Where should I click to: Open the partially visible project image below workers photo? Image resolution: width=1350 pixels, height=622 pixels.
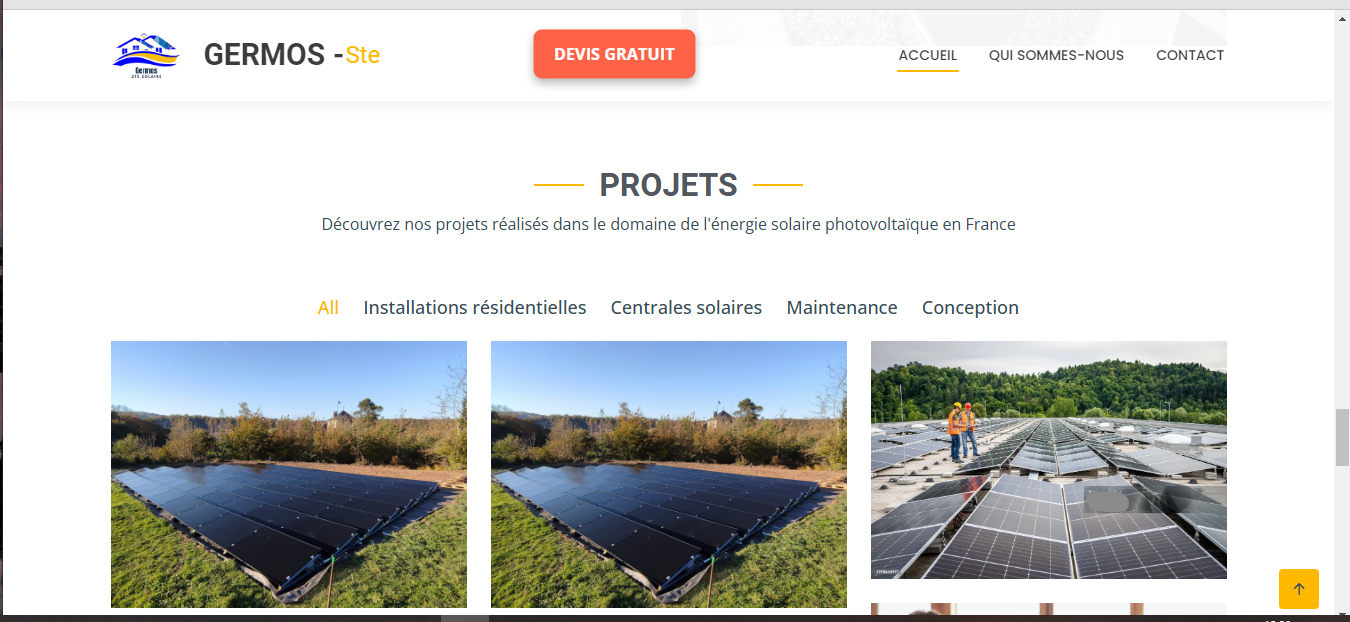pos(1049,608)
